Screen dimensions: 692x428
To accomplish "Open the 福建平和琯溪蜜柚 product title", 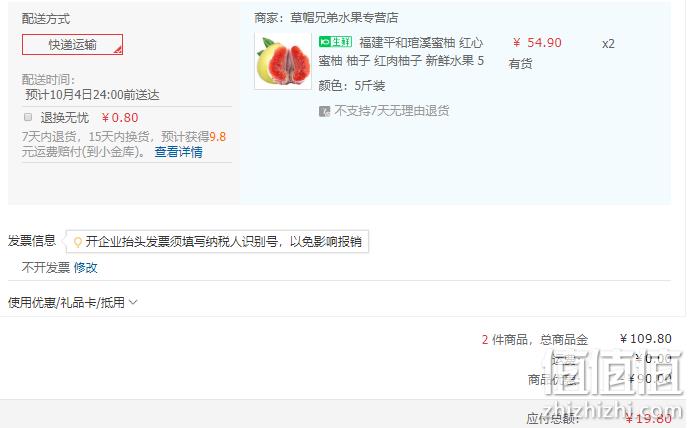I will pyautogui.click(x=401, y=51).
